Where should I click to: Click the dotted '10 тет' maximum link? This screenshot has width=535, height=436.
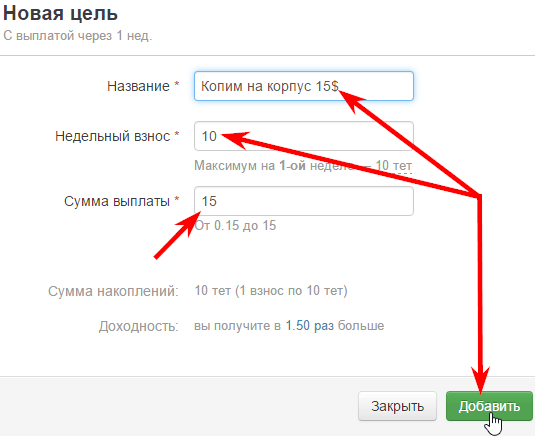coord(394,165)
